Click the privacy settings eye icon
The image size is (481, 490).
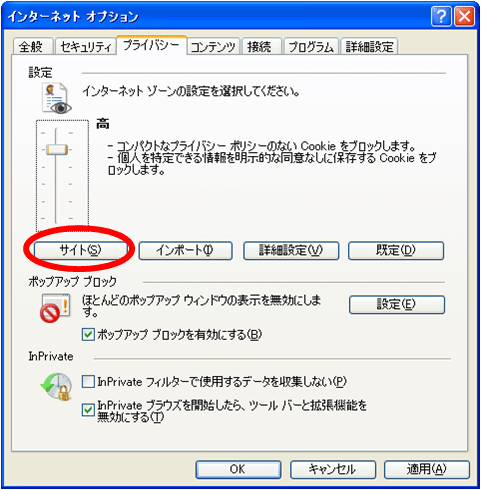coord(57,97)
